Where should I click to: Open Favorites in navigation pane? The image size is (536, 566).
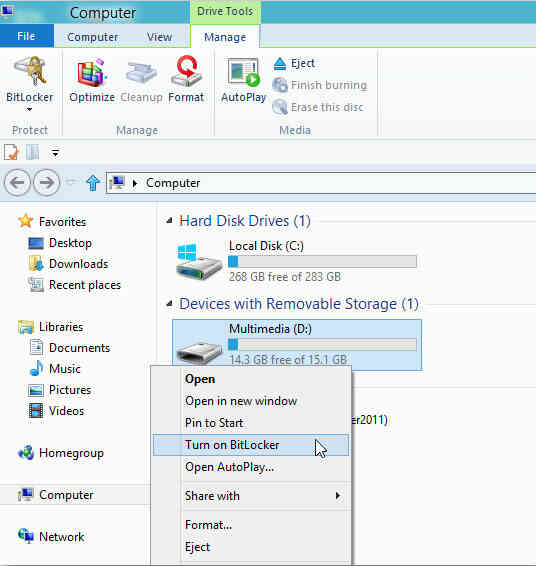tap(52, 222)
